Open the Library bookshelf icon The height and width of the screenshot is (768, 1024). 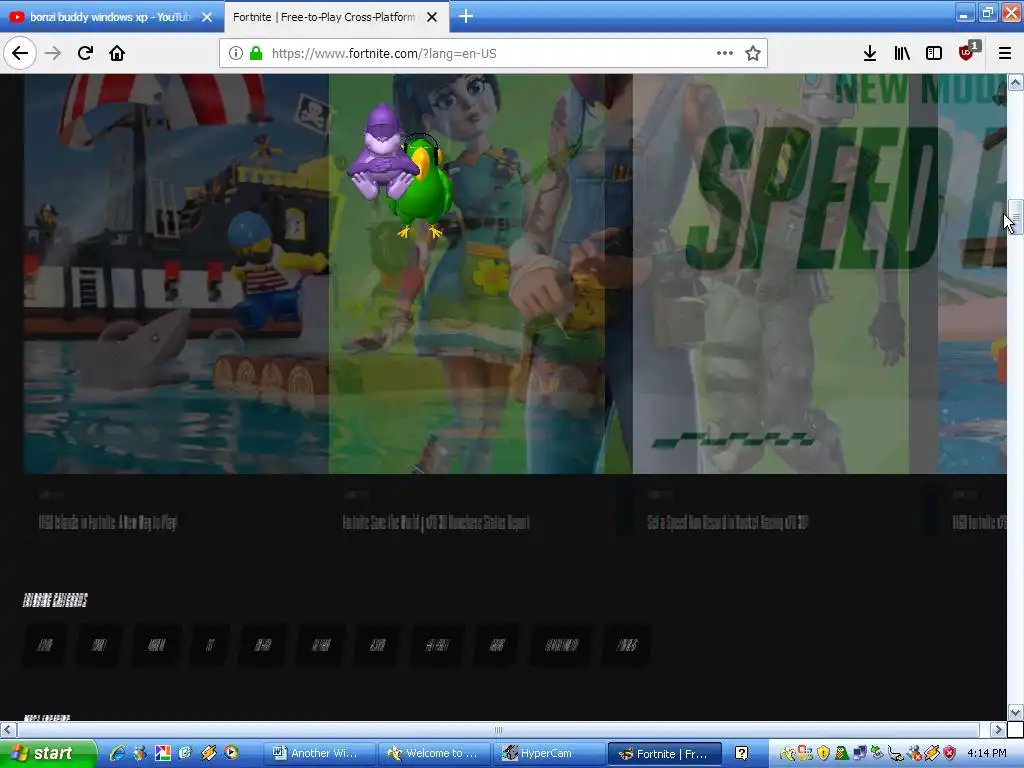pos(902,53)
